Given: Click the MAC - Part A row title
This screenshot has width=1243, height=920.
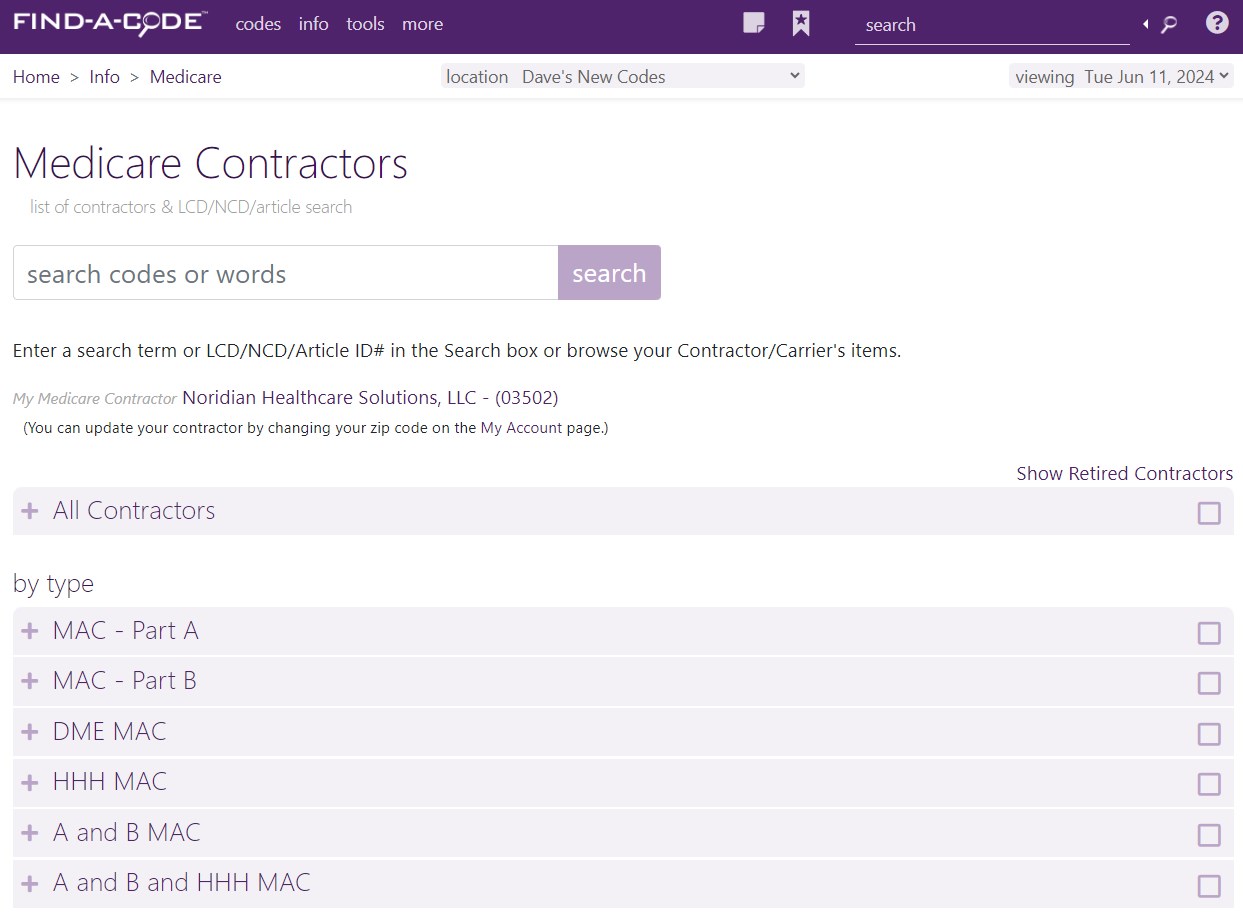Looking at the screenshot, I should 126,631.
